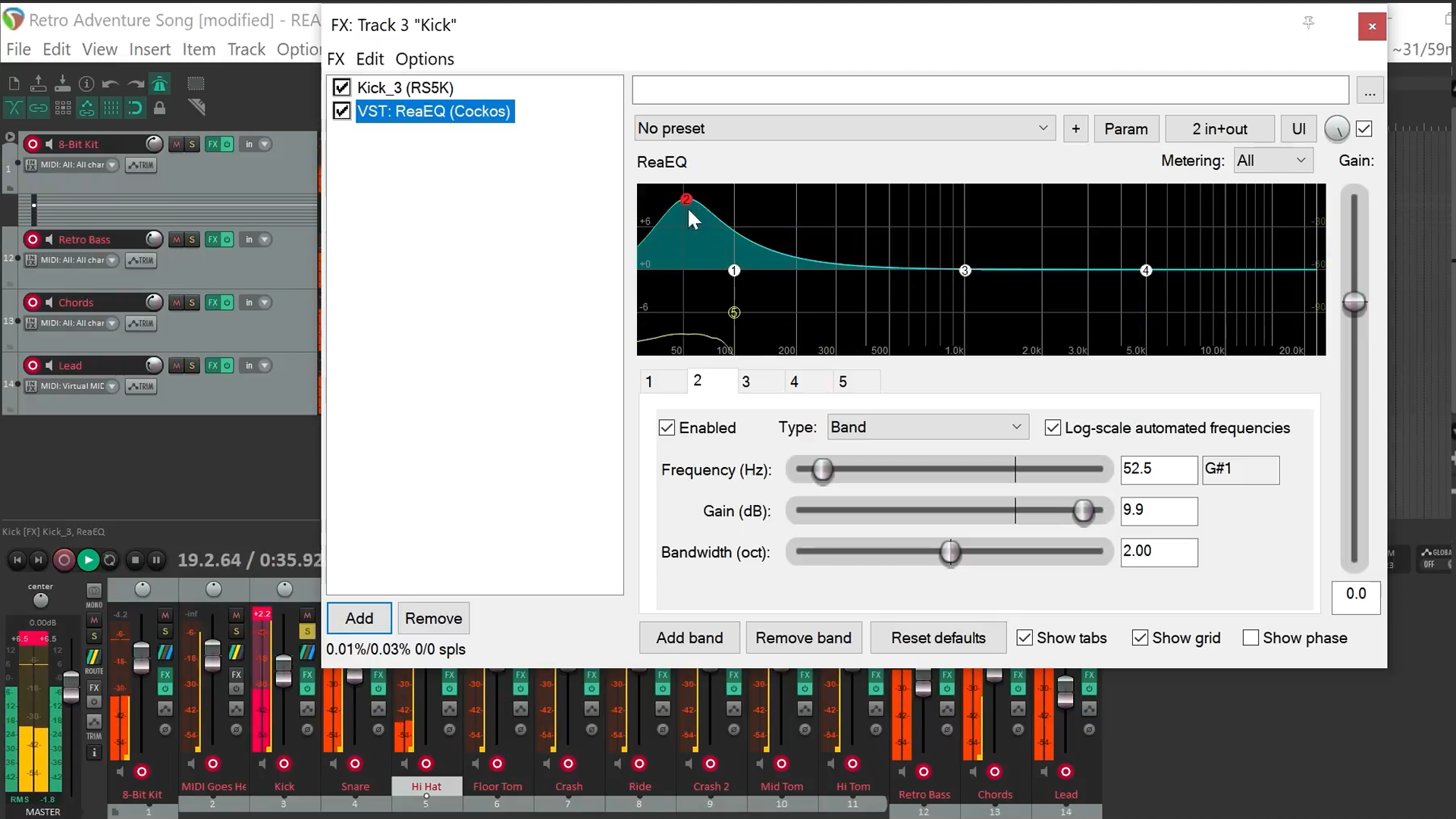This screenshot has height=819, width=1456.
Task: Uncheck the Kick_3 (RS5K) plugin checkbox
Action: [342, 88]
